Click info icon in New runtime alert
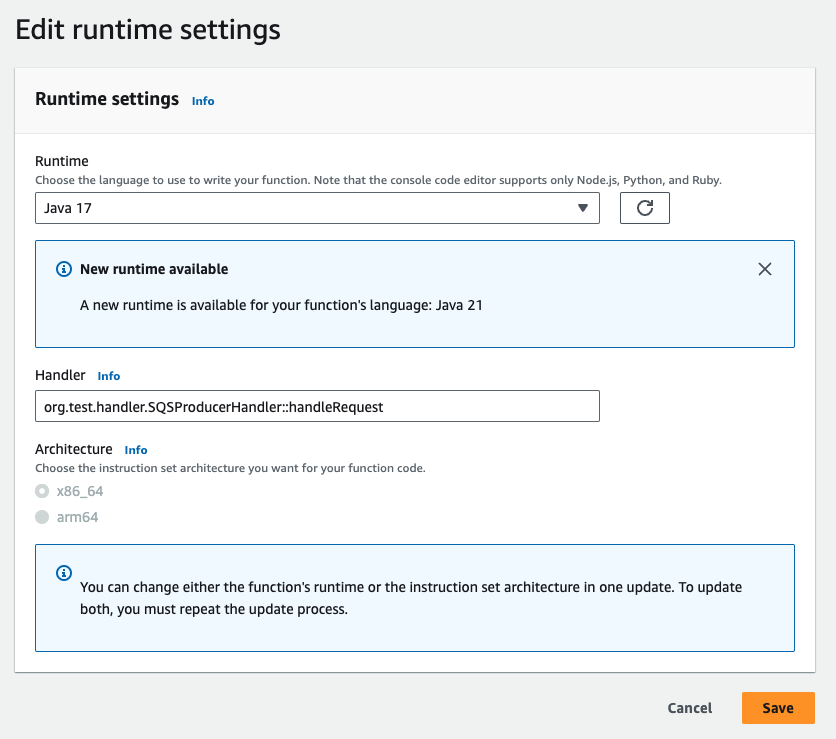Image resolution: width=836 pixels, height=739 pixels. [x=64, y=269]
